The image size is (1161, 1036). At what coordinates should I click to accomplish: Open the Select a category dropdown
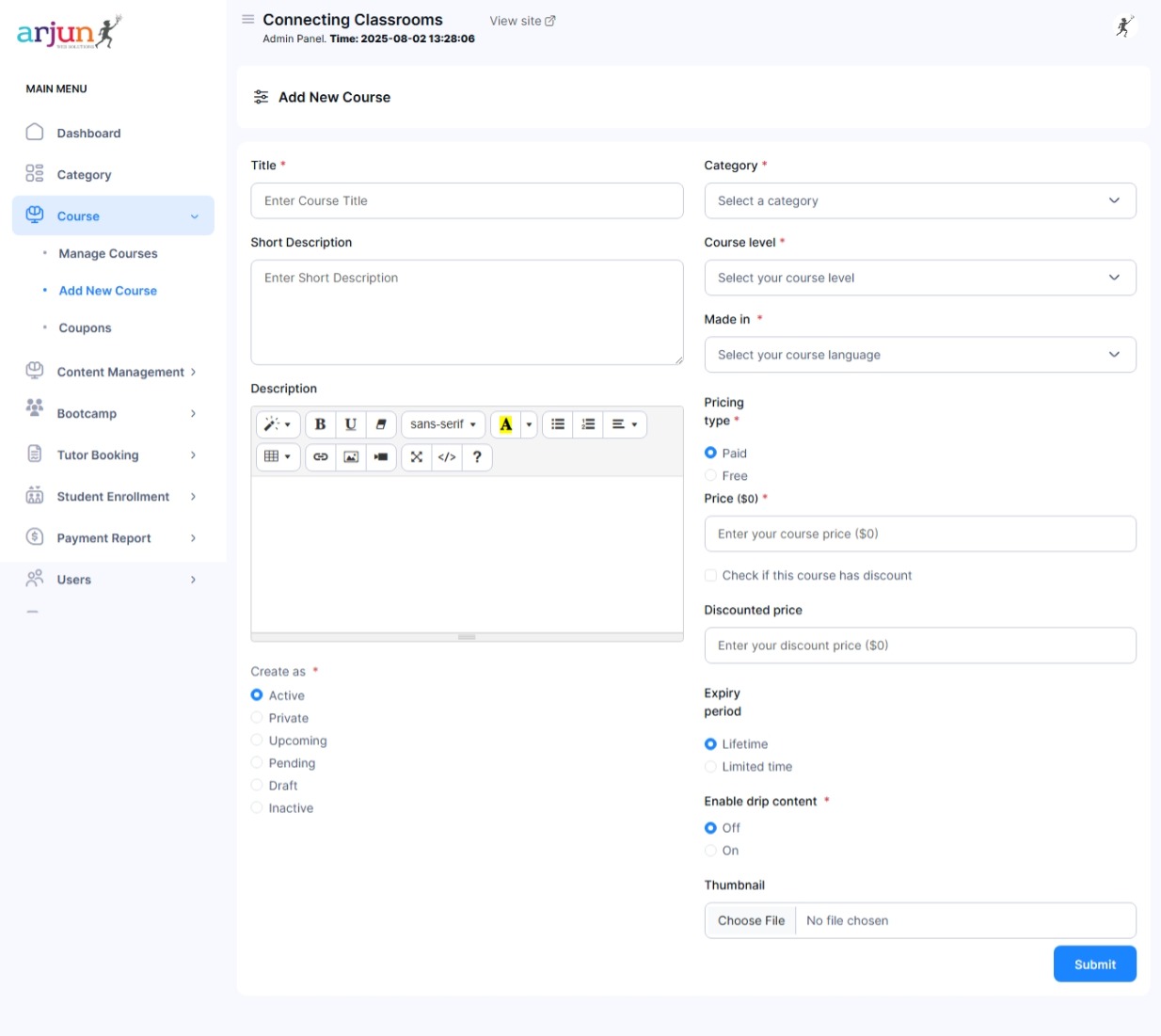919,201
